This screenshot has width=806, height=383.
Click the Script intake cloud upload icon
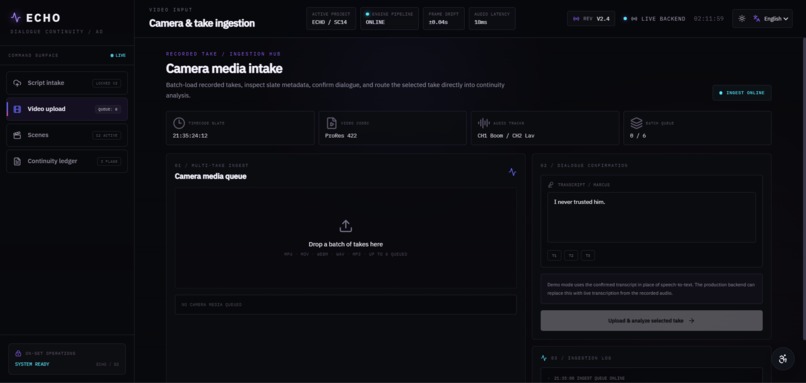pos(17,83)
